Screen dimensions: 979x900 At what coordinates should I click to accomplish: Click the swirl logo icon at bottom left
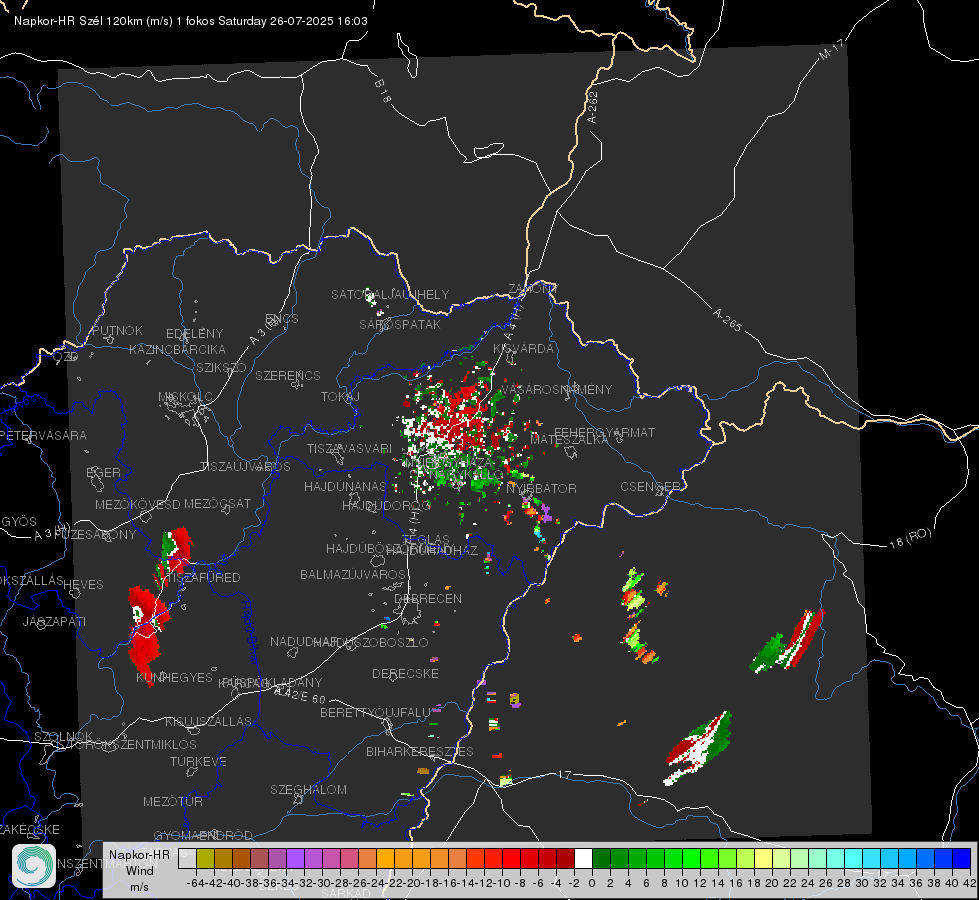tap(34, 866)
